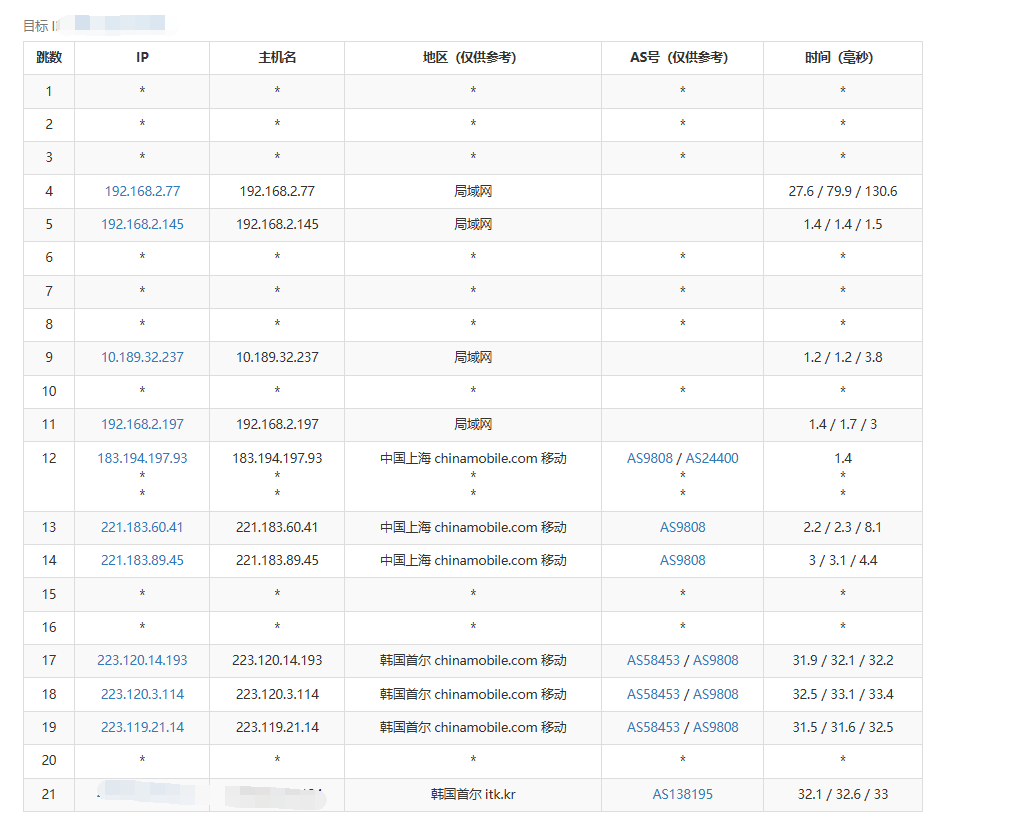Open the blue 221.183.60.41 IP link
The height and width of the screenshot is (829, 1016).
pyautogui.click(x=142, y=527)
